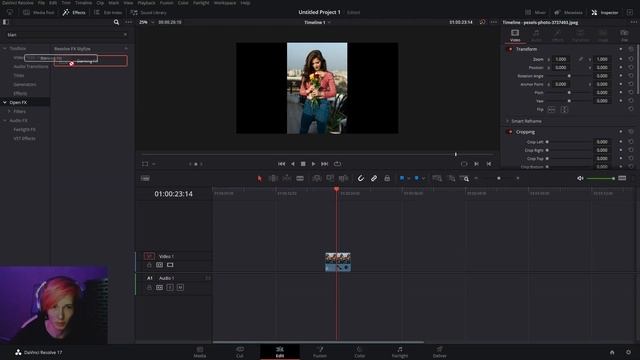
Task: Adjust the green volume slider
Action: [600, 178]
